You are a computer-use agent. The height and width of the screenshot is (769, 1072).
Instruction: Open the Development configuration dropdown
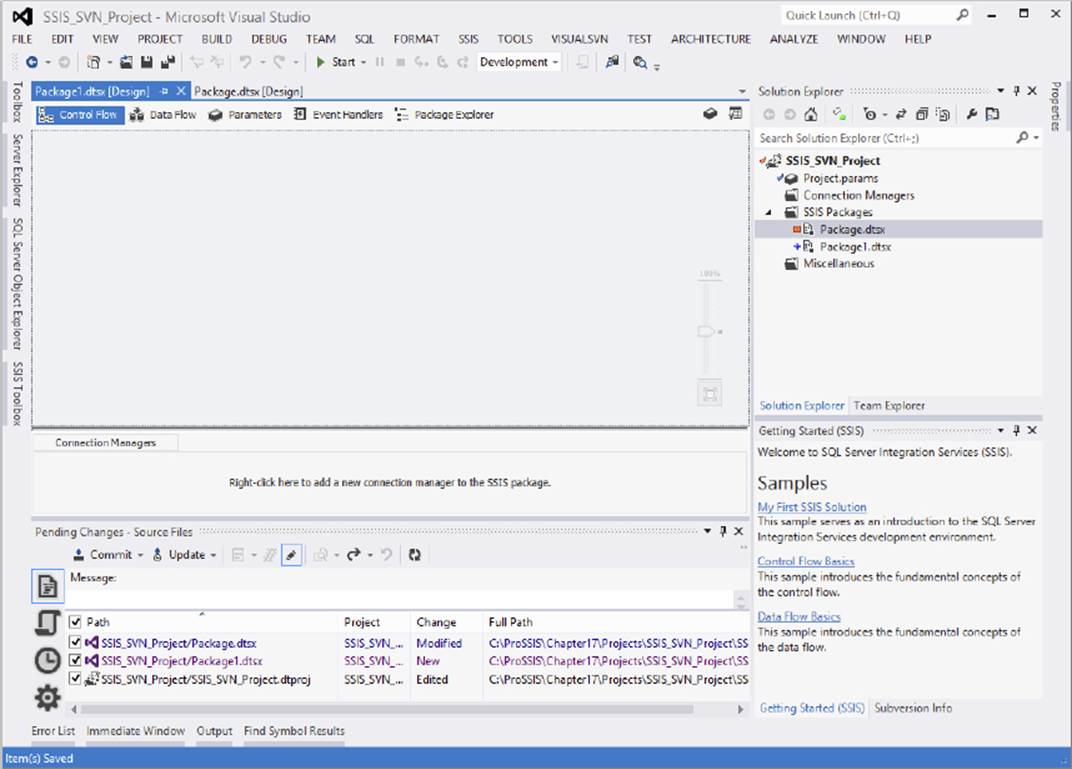519,62
